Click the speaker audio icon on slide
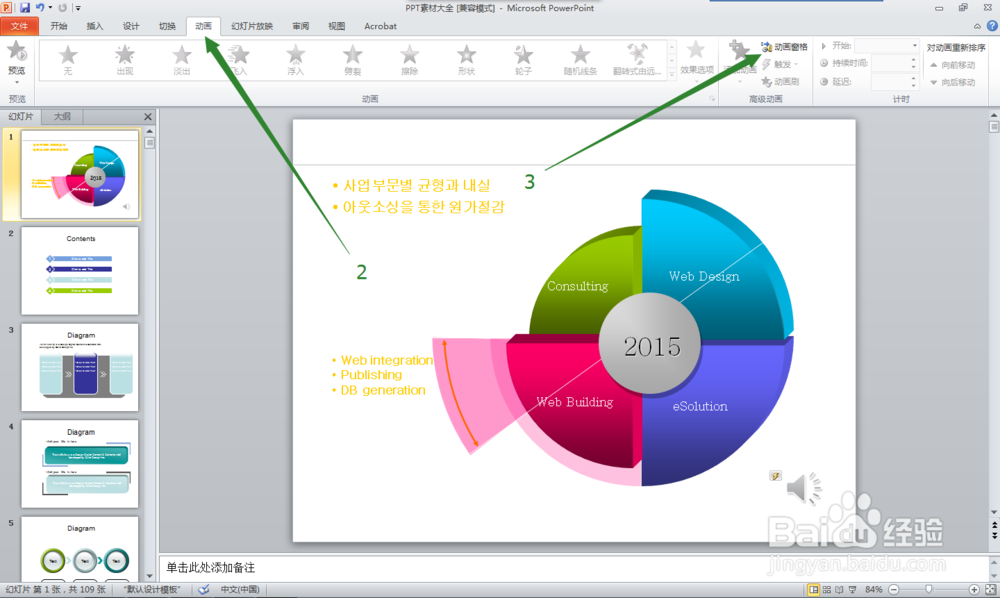 804,488
